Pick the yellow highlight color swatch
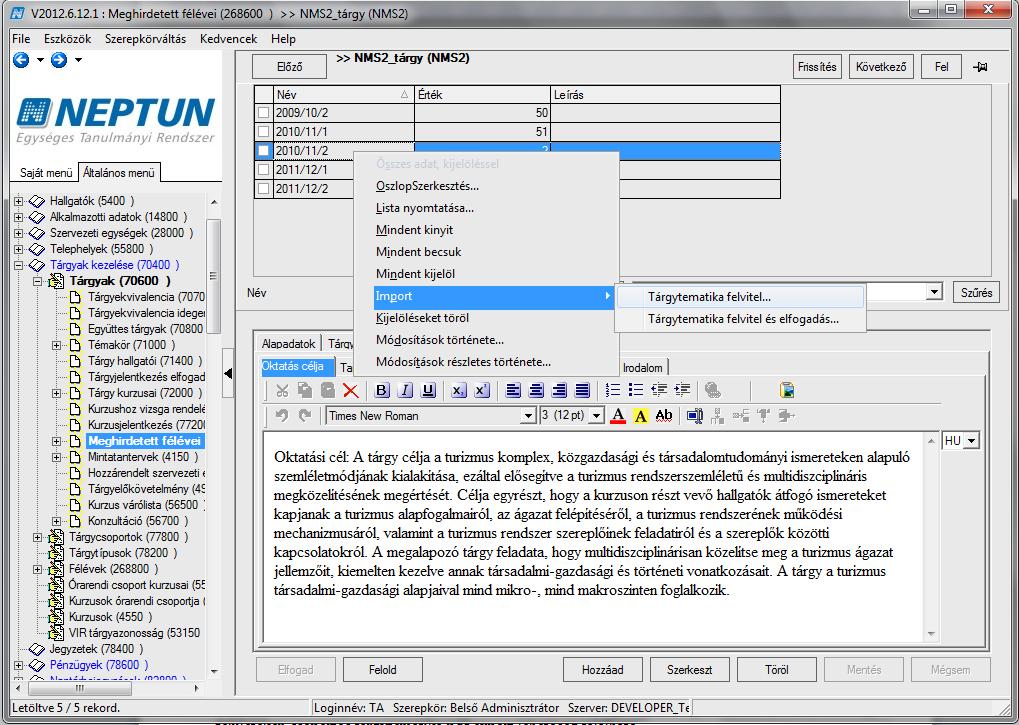The width and height of the screenshot is (1019, 725). click(x=641, y=416)
